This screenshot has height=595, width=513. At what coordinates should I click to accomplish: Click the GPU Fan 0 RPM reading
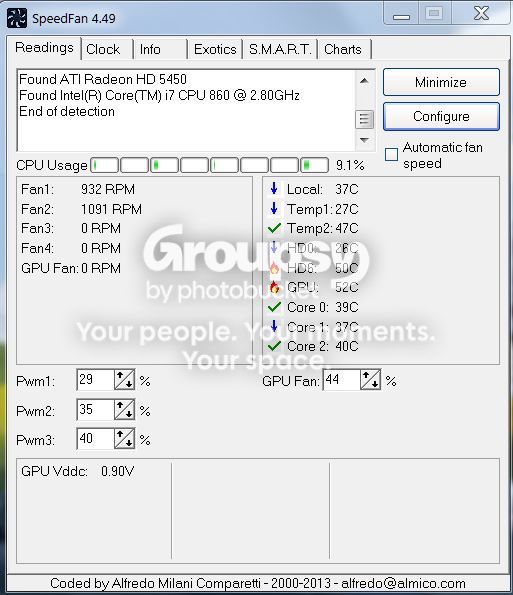(x=71, y=268)
